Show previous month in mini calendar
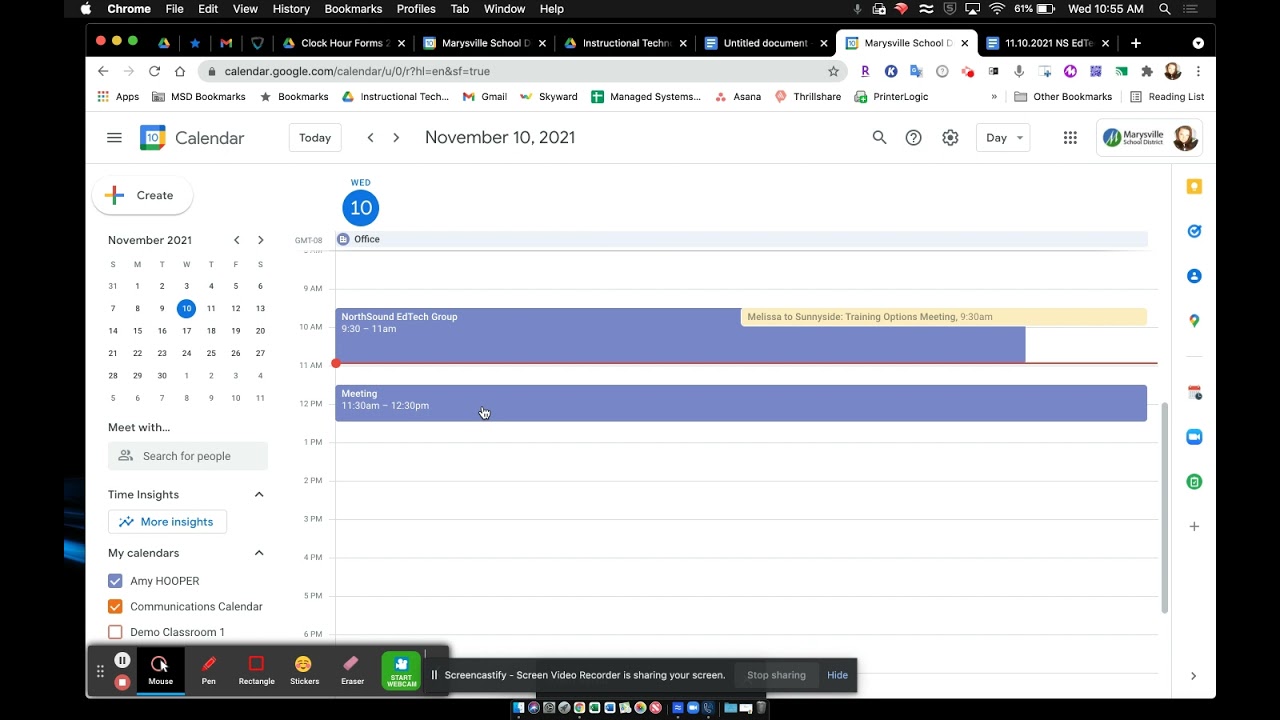Screen dimensions: 1280x720 [x=236, y=240]
